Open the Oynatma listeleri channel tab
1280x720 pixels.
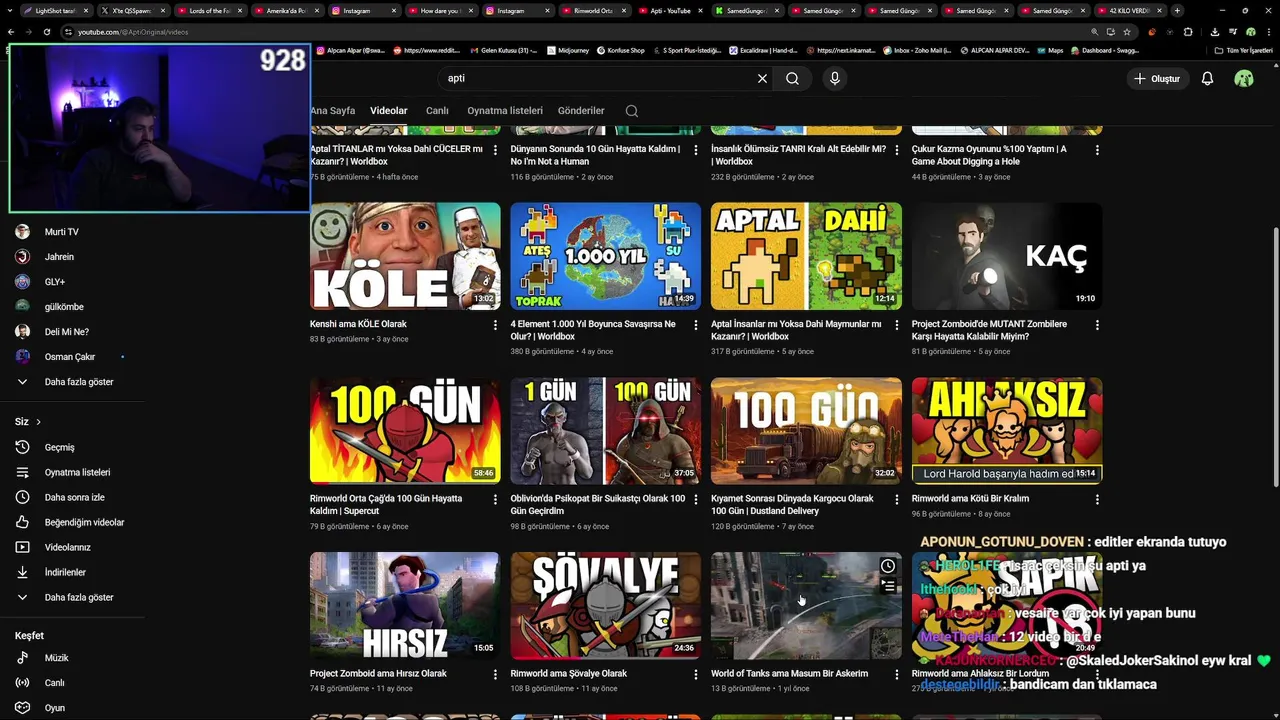[505, 111]
